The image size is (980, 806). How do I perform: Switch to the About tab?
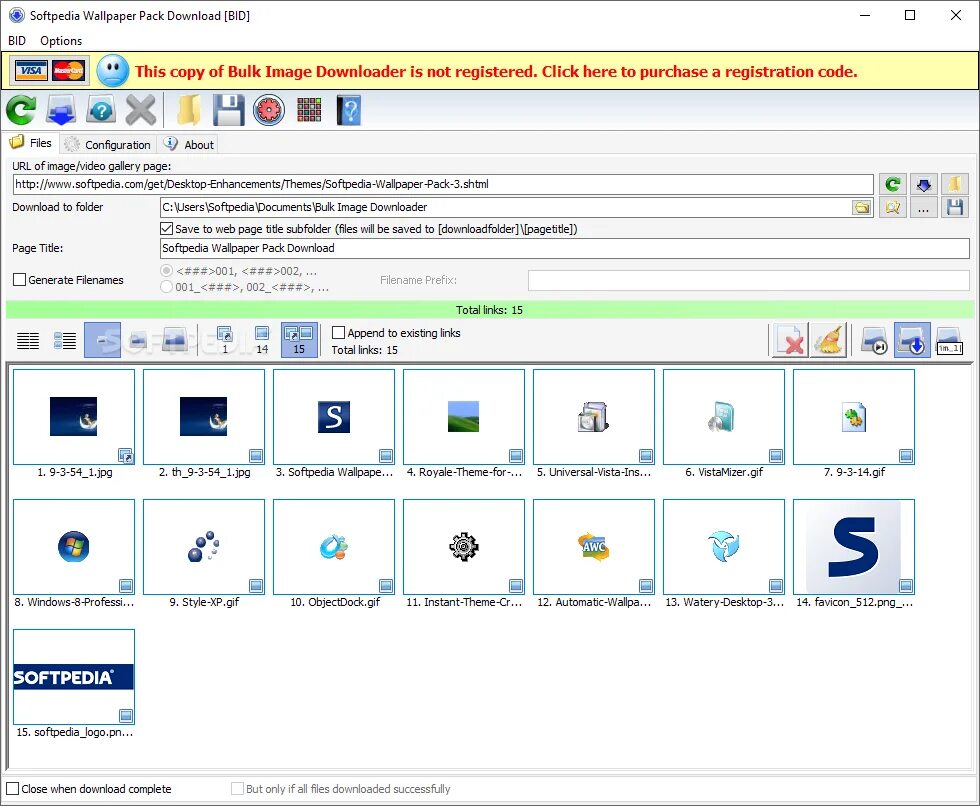point(189,144)
